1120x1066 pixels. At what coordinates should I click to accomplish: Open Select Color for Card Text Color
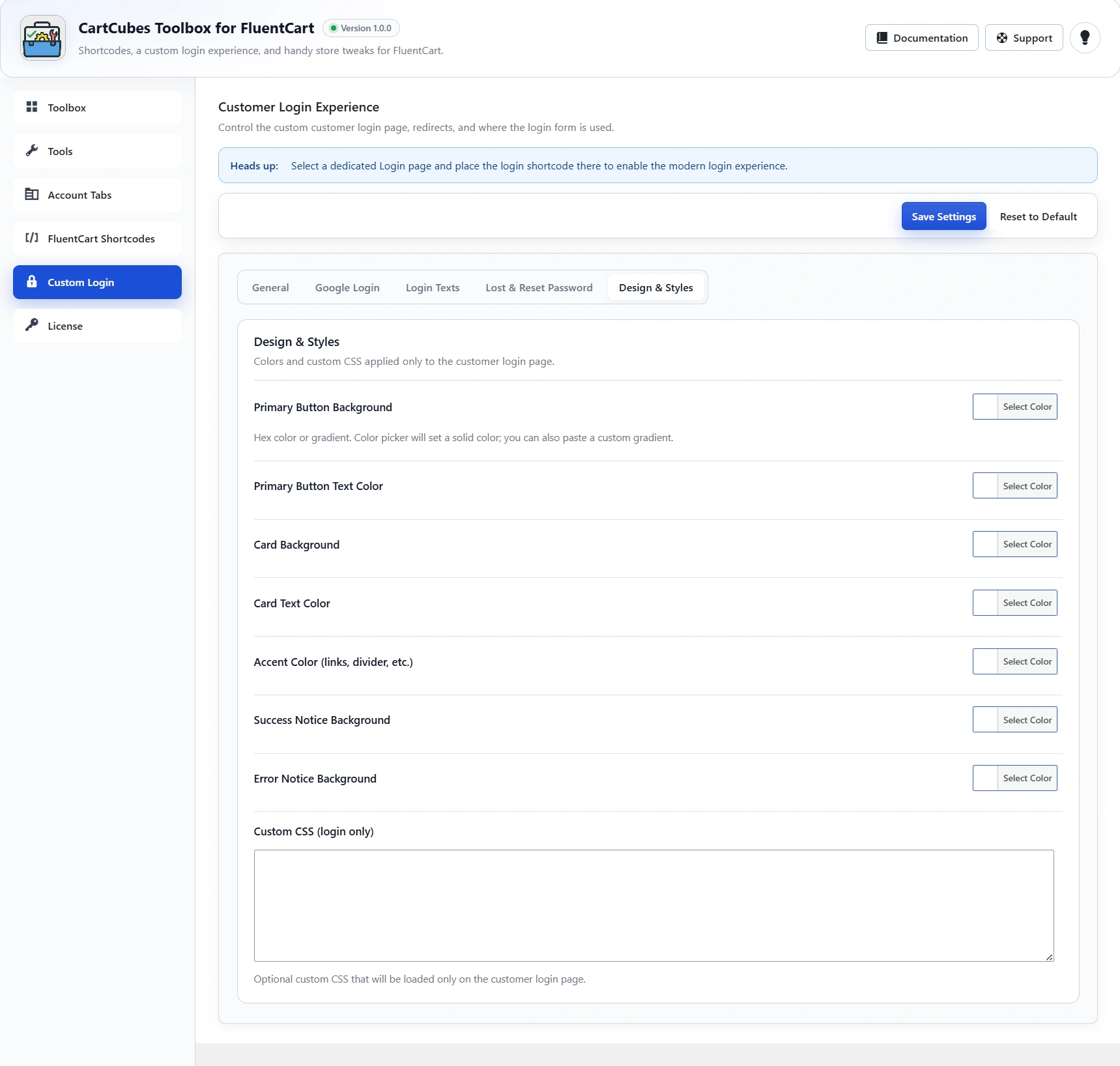coord(1014,603)
